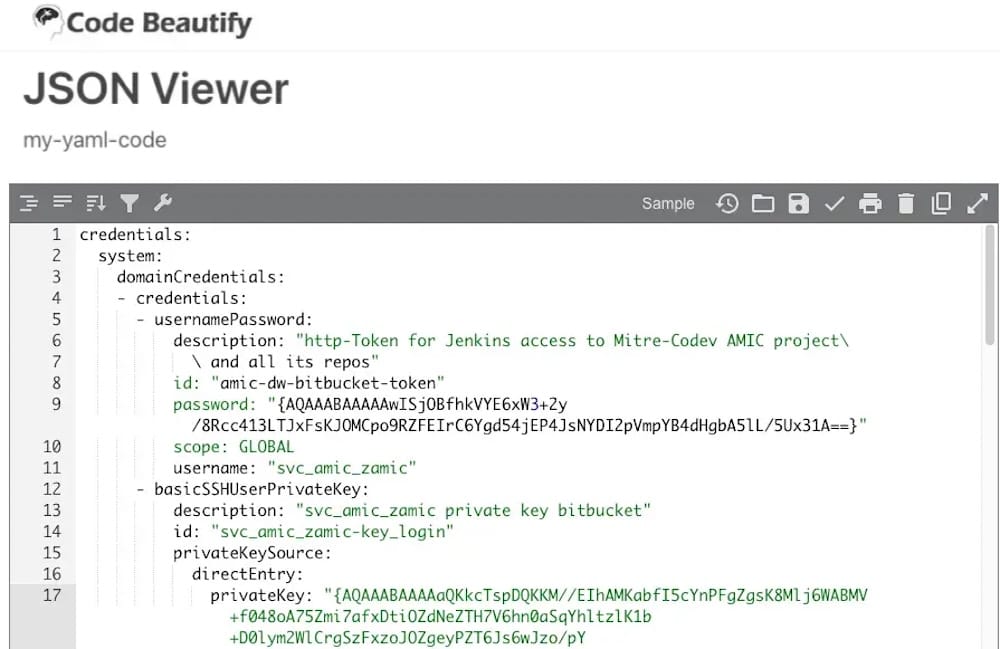Image resolution: width=1000 pixels, height=649 pixels.
Task: Validate the code using the checkmark icon
Action: click(834, 203)
